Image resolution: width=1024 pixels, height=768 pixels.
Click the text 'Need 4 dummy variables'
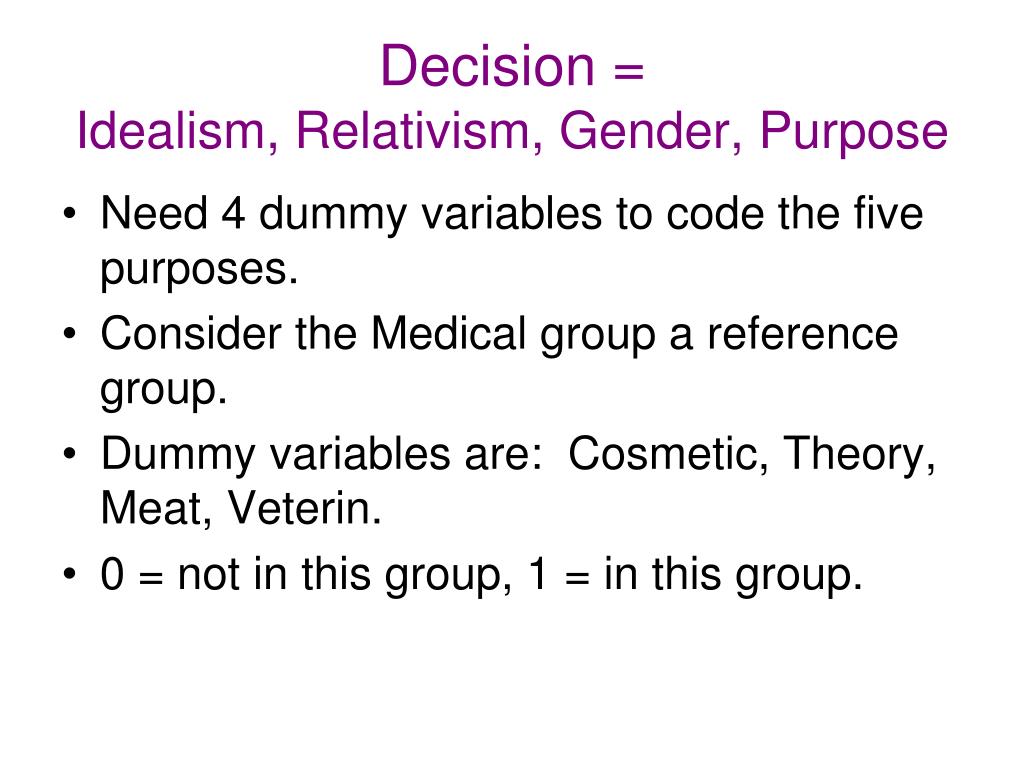coord(351,215)
